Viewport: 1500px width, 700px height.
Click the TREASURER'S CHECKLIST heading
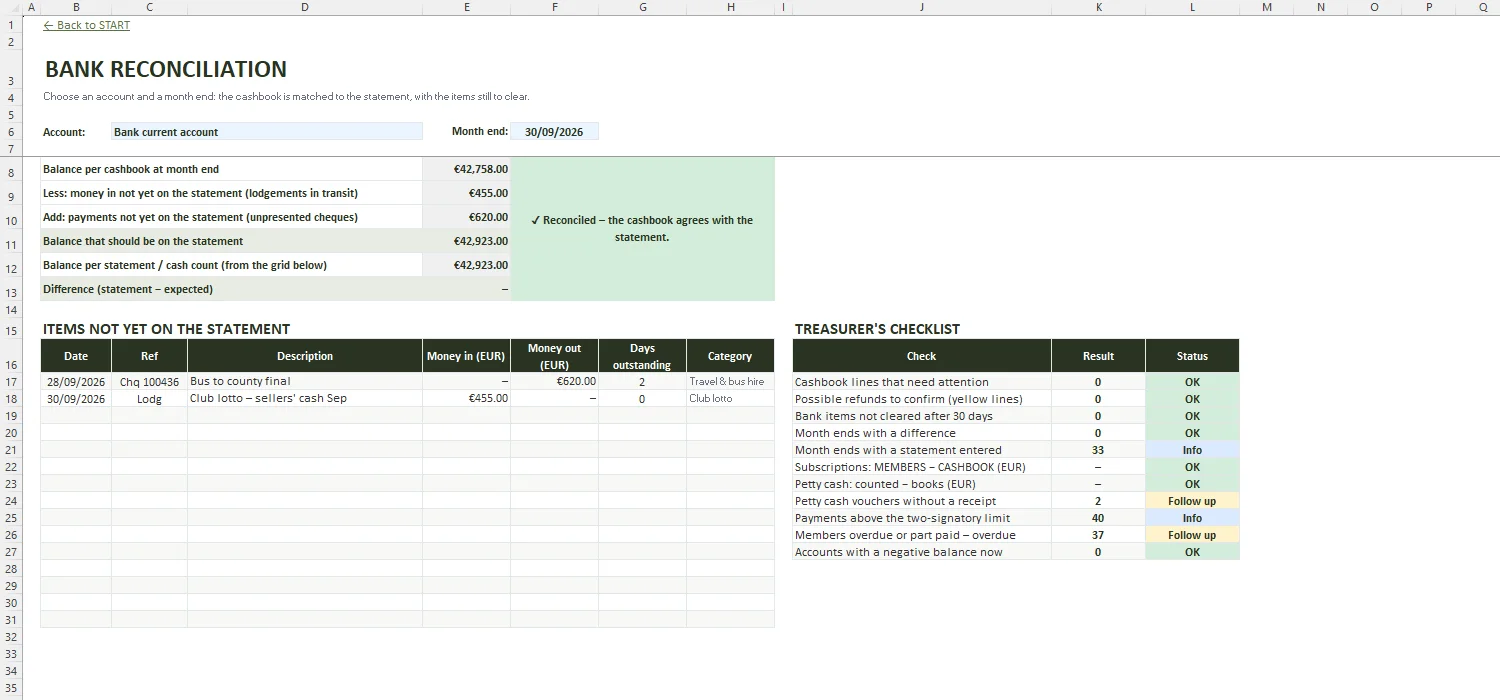pos(877,329)
